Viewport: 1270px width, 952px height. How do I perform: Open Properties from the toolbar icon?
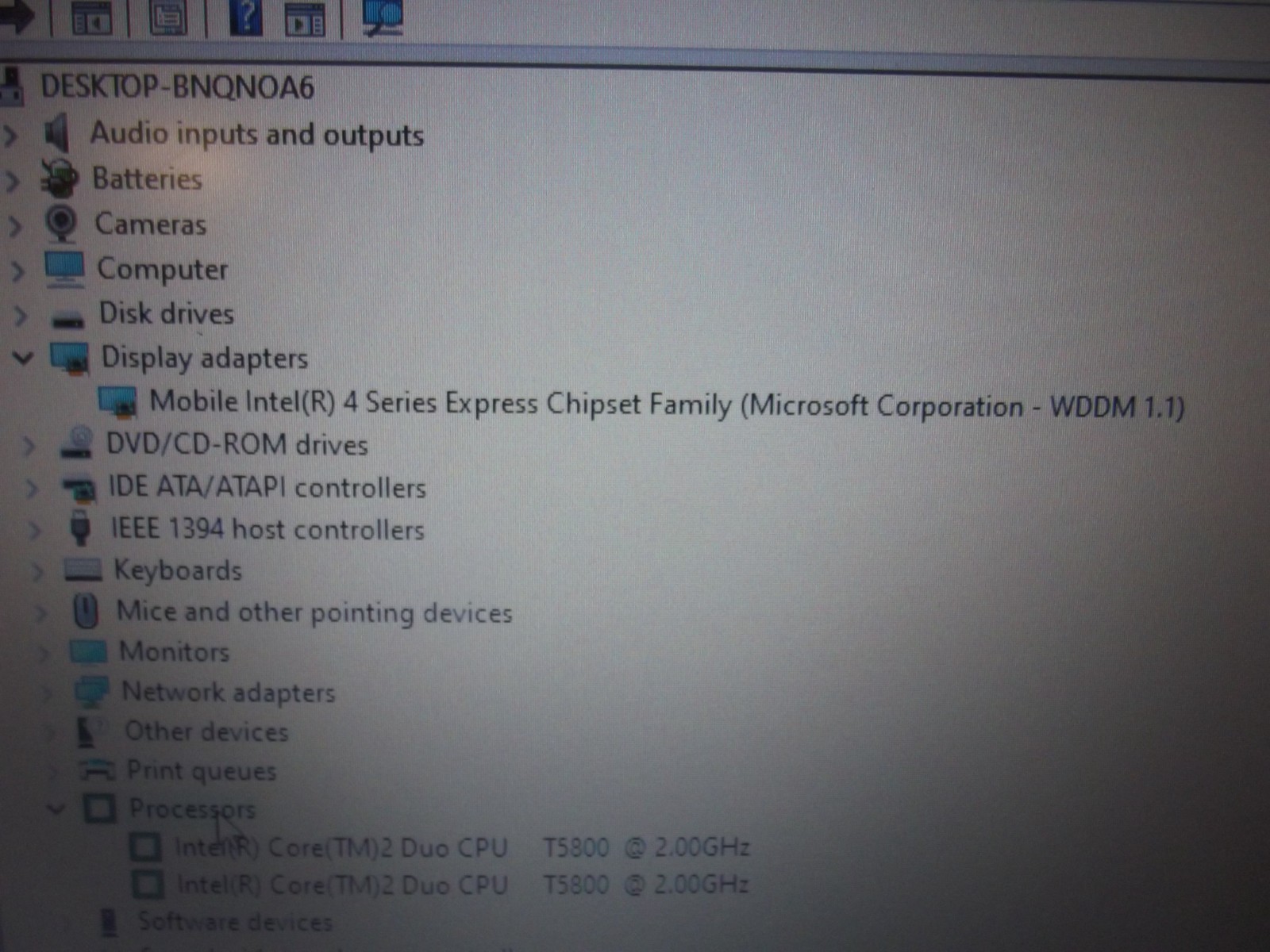(167, 17)
